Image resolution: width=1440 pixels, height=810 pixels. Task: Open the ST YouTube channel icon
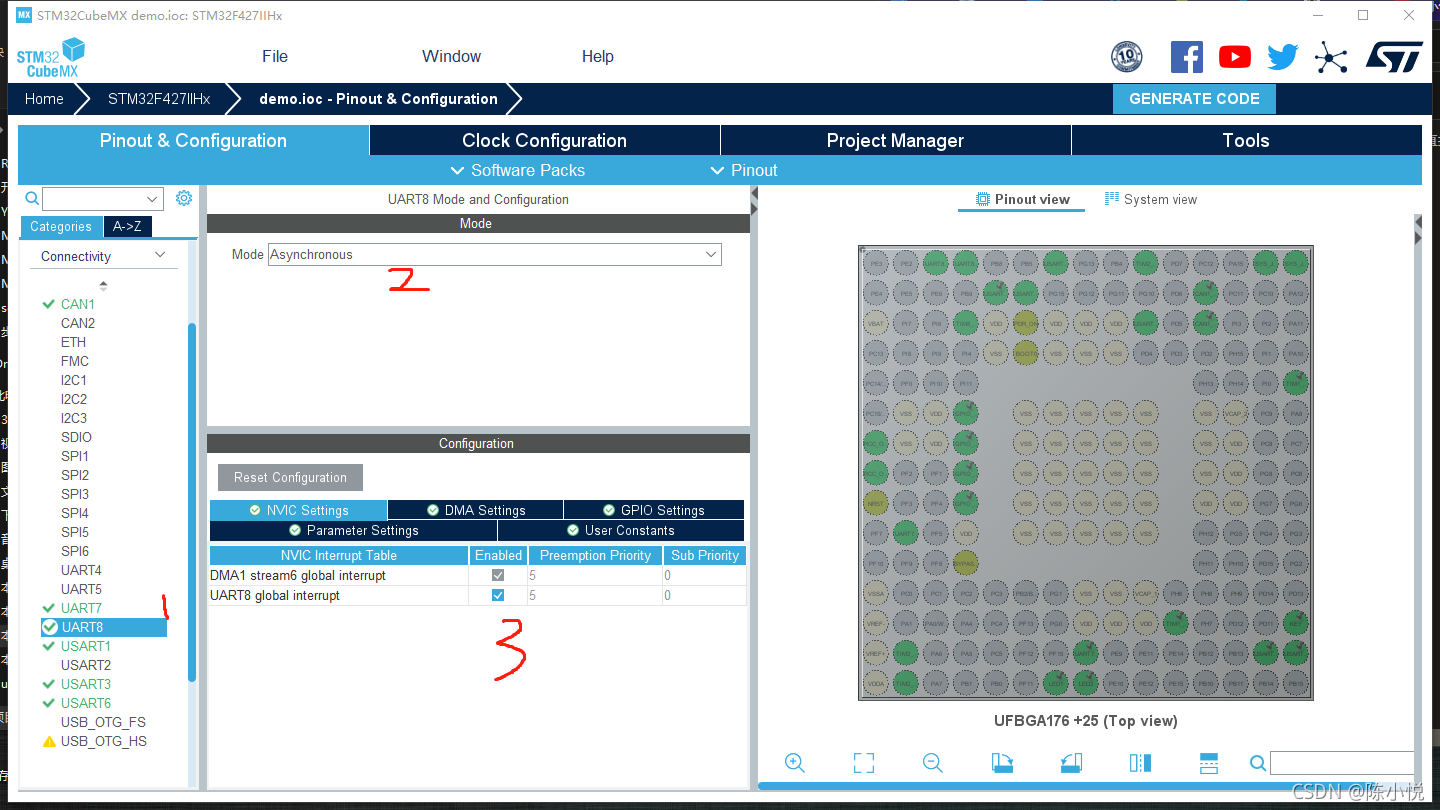(1235, 57)
